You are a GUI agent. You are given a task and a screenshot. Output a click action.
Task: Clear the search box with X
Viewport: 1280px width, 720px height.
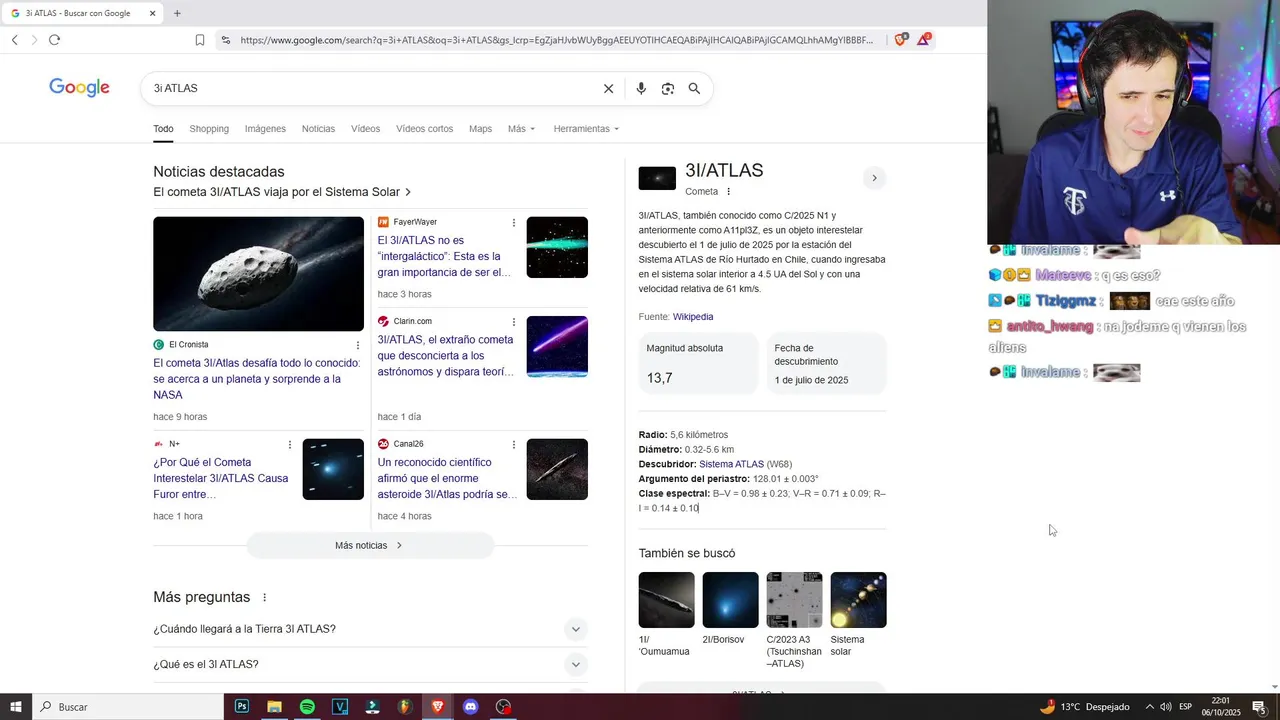tap(608, 88)
